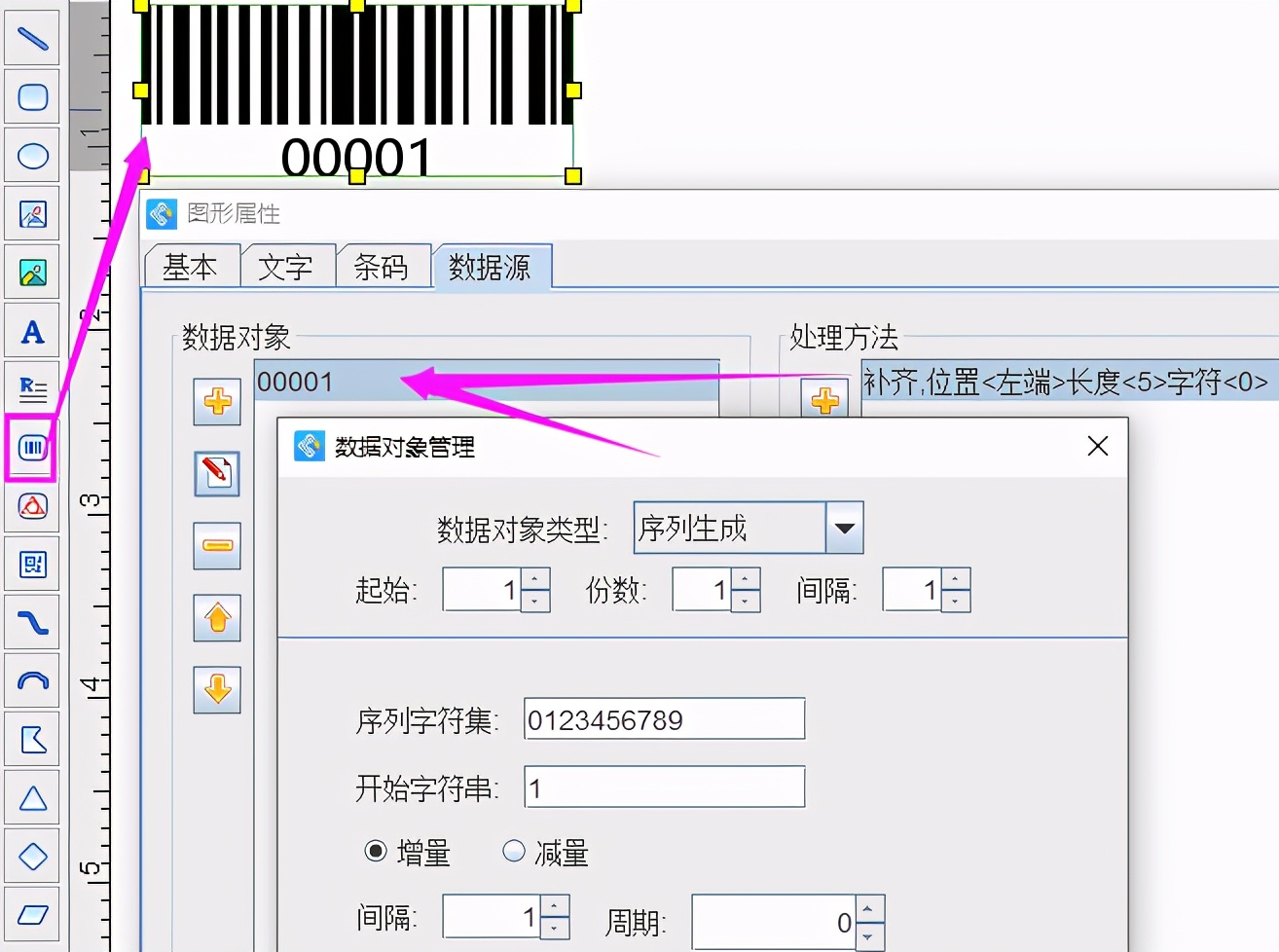Focus the 周期 number field
The height and width of the screenshot is (952, 1279).
(775, 922)
